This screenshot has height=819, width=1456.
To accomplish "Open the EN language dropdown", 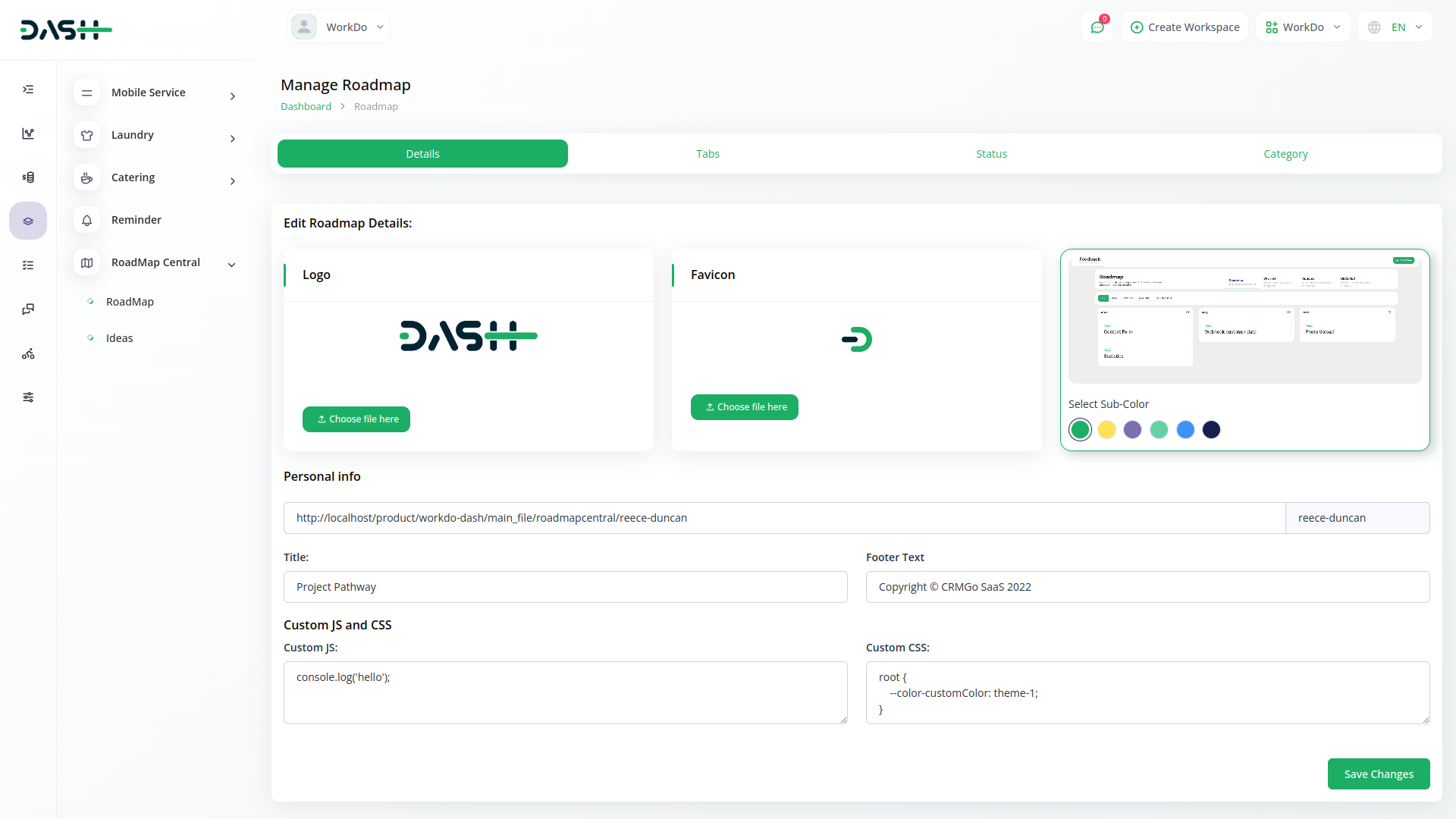I will point(1396,27).
